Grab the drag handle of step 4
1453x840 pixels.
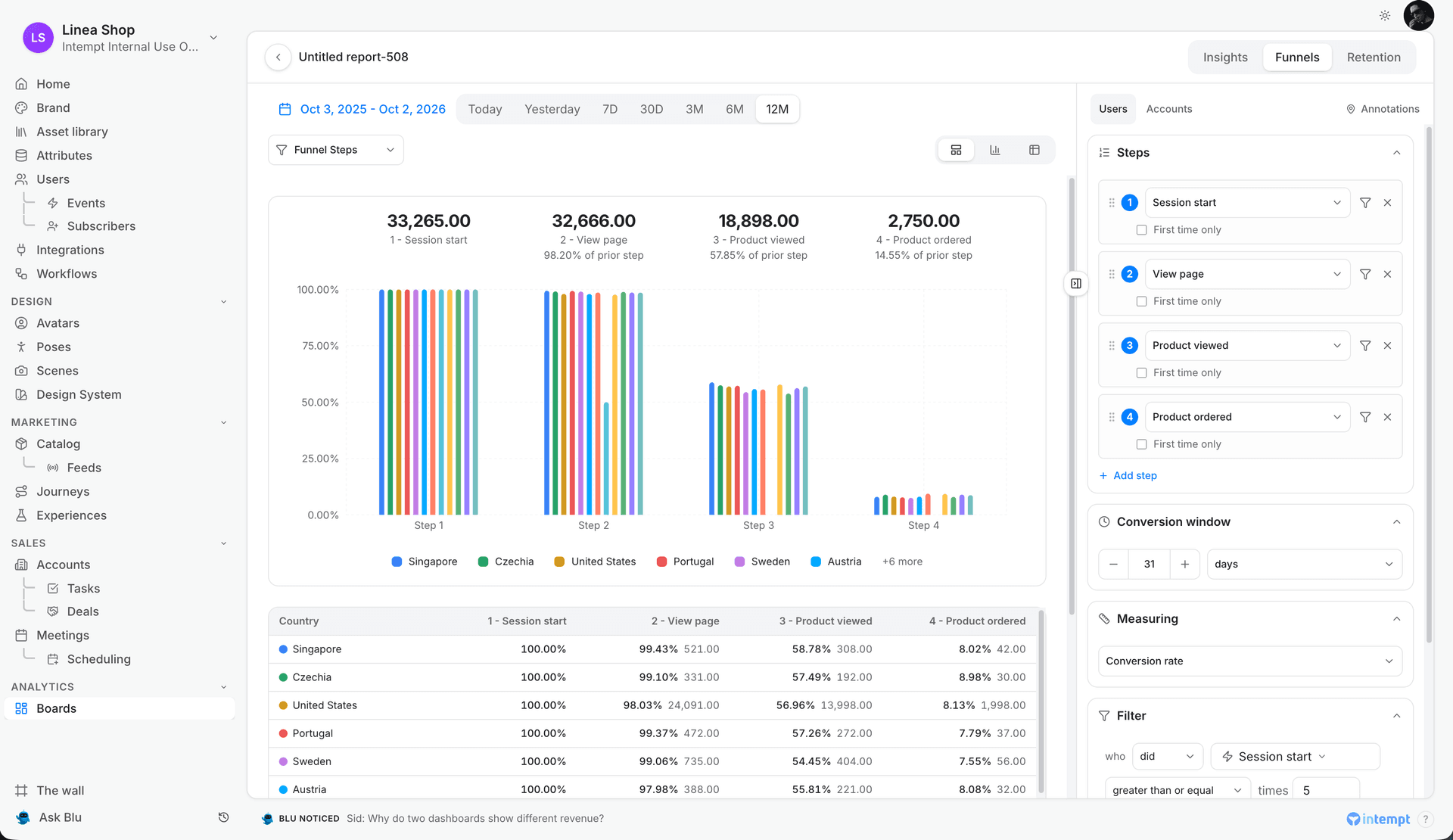pos(1112,417)
